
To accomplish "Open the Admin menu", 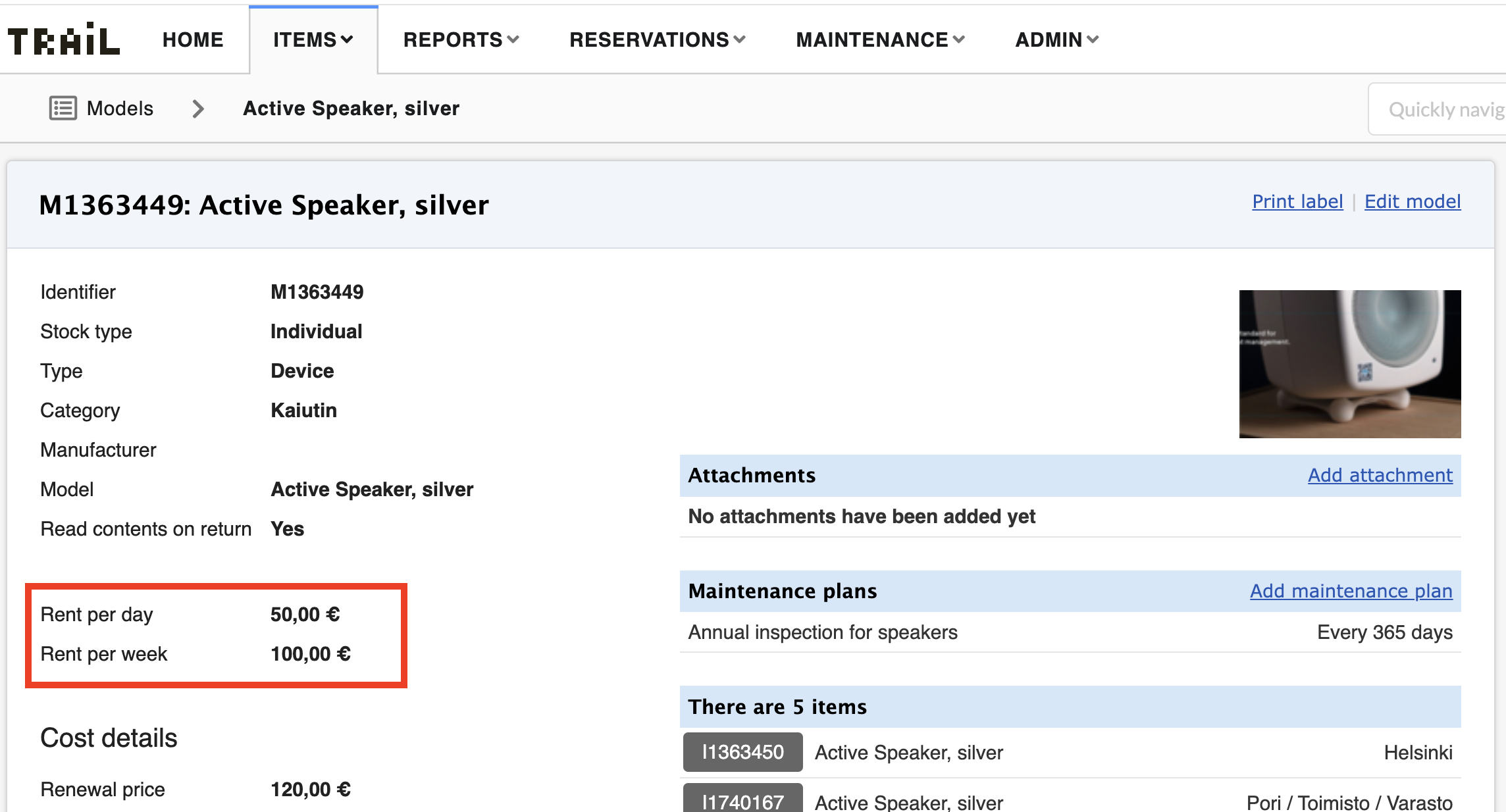I will (1056, 40).
